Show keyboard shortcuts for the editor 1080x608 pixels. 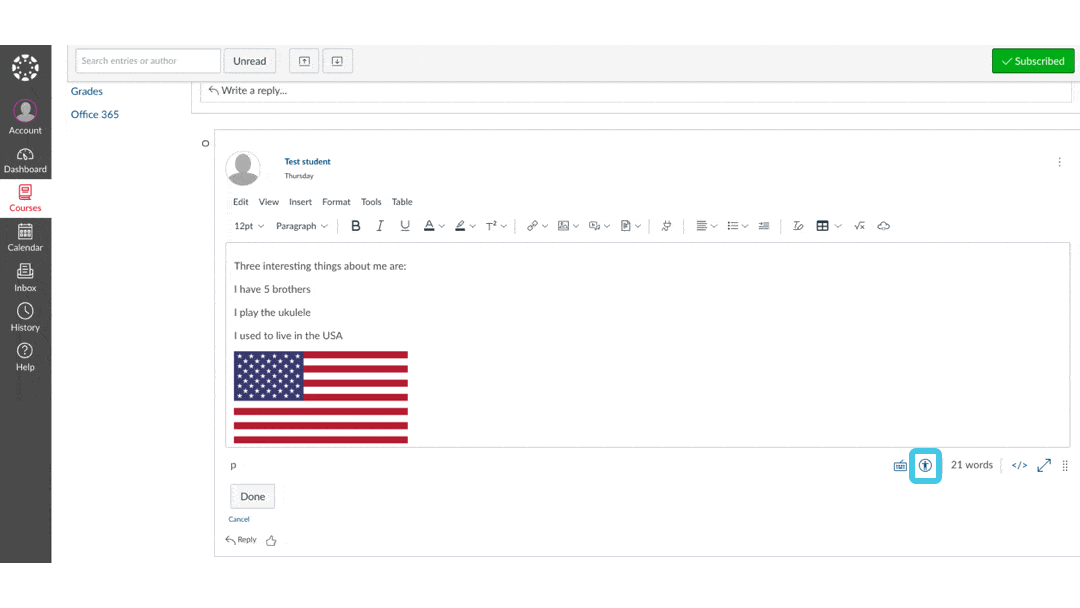(899, 465)
